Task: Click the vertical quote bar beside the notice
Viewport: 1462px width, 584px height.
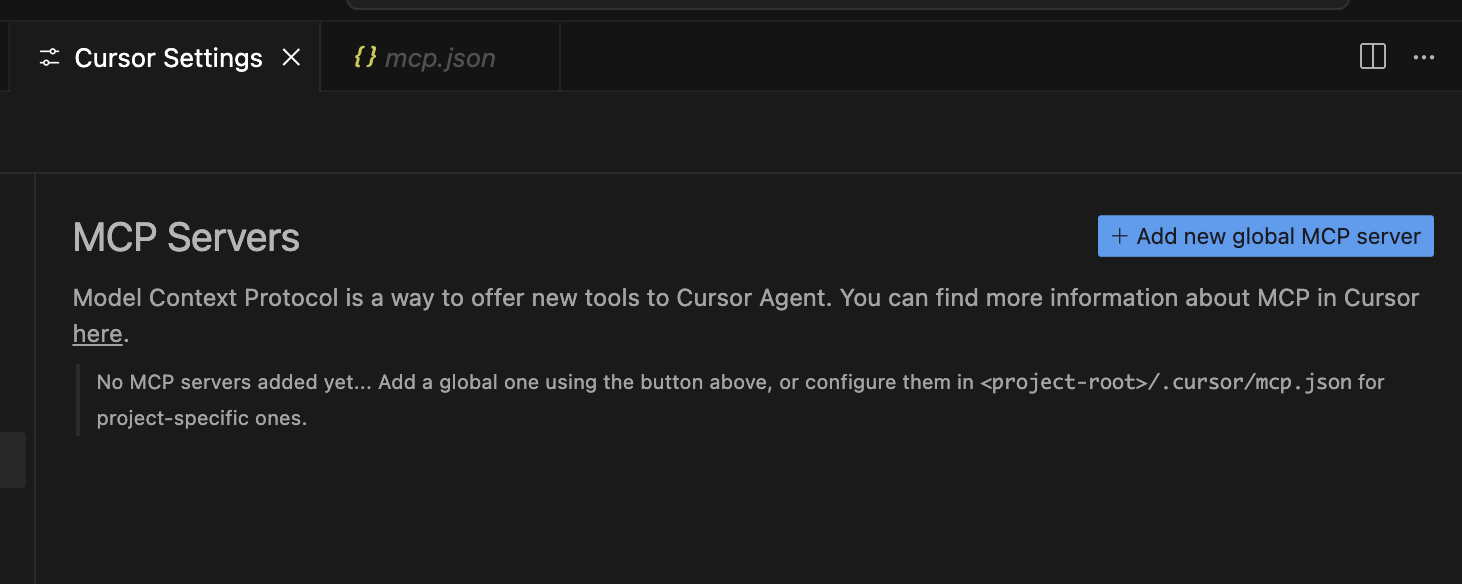Action: (x=78, y=400)
